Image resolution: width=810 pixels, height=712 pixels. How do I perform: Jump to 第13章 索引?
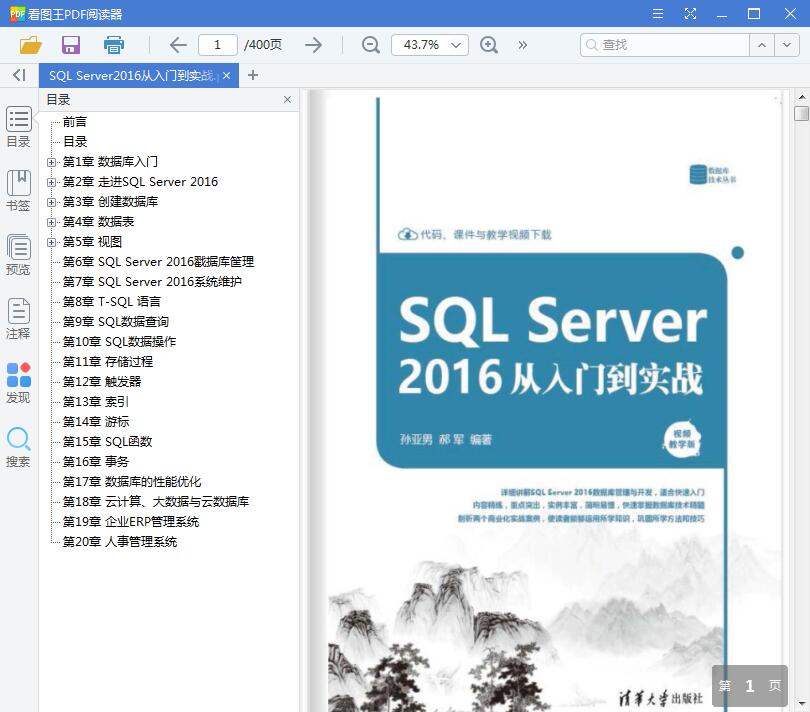96,401
